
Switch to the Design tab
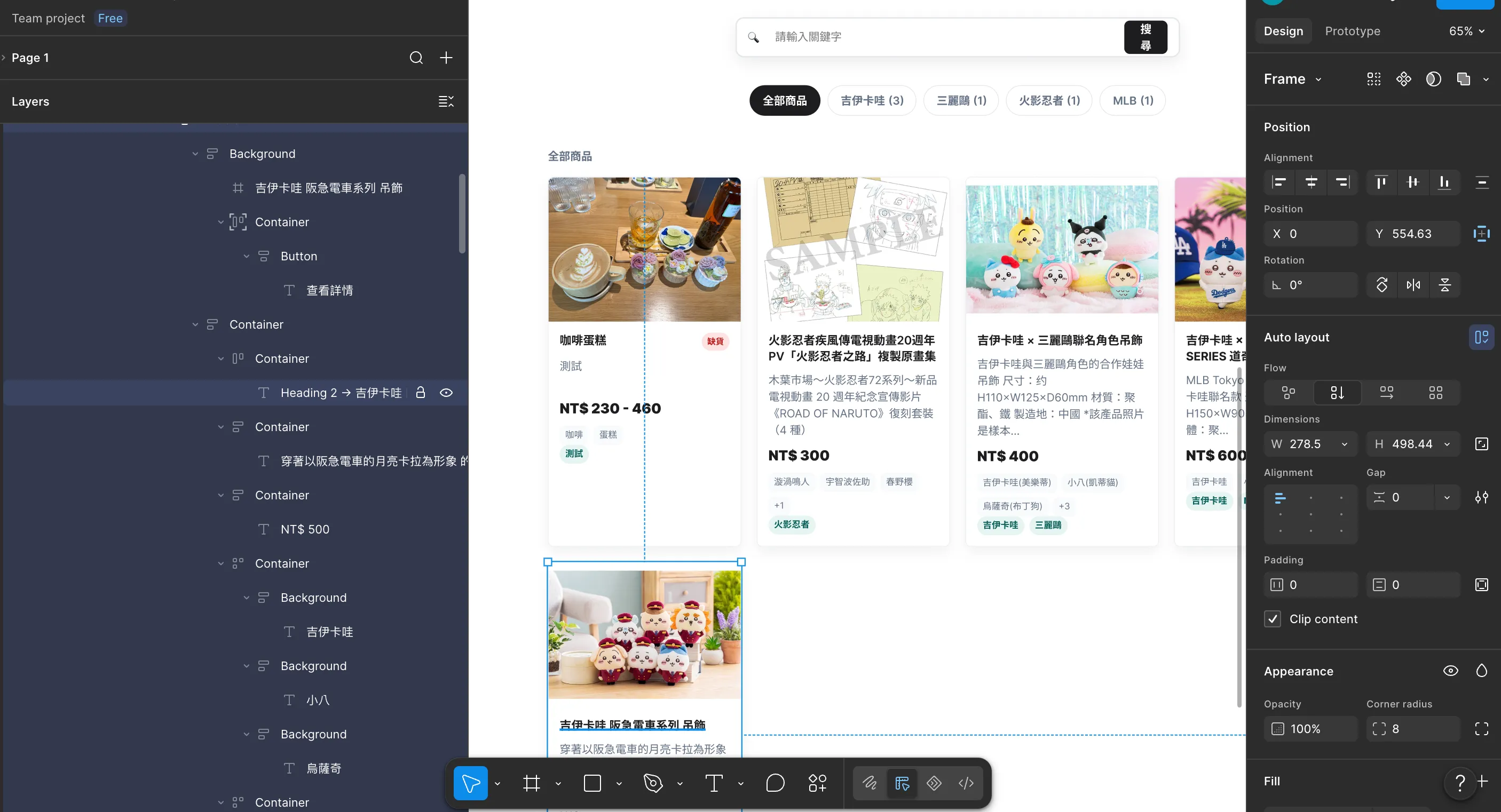pos(1283,31)
